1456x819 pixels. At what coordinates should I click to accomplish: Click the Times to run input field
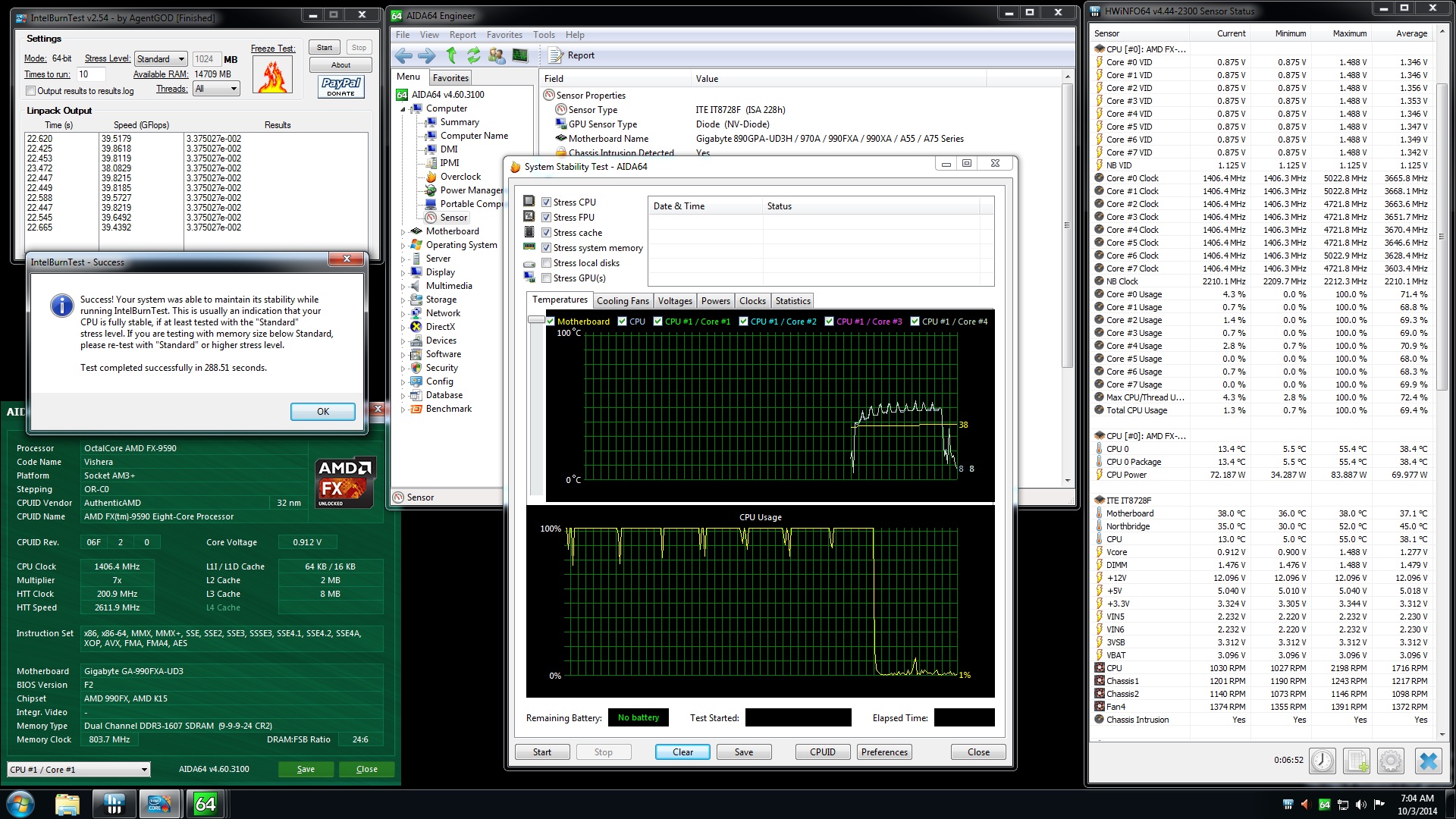click(90, 74)
